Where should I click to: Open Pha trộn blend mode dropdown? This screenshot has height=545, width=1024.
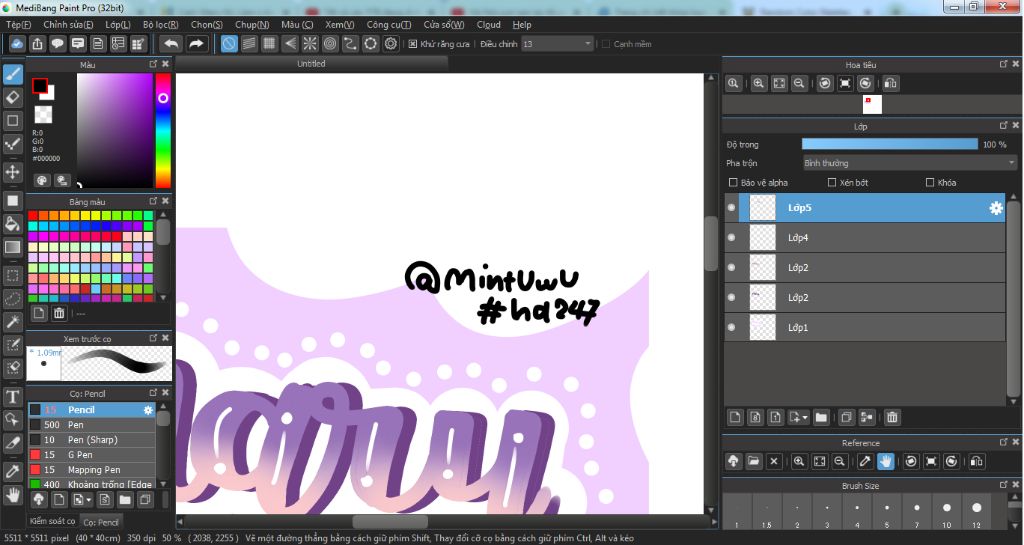click(909, 163)
